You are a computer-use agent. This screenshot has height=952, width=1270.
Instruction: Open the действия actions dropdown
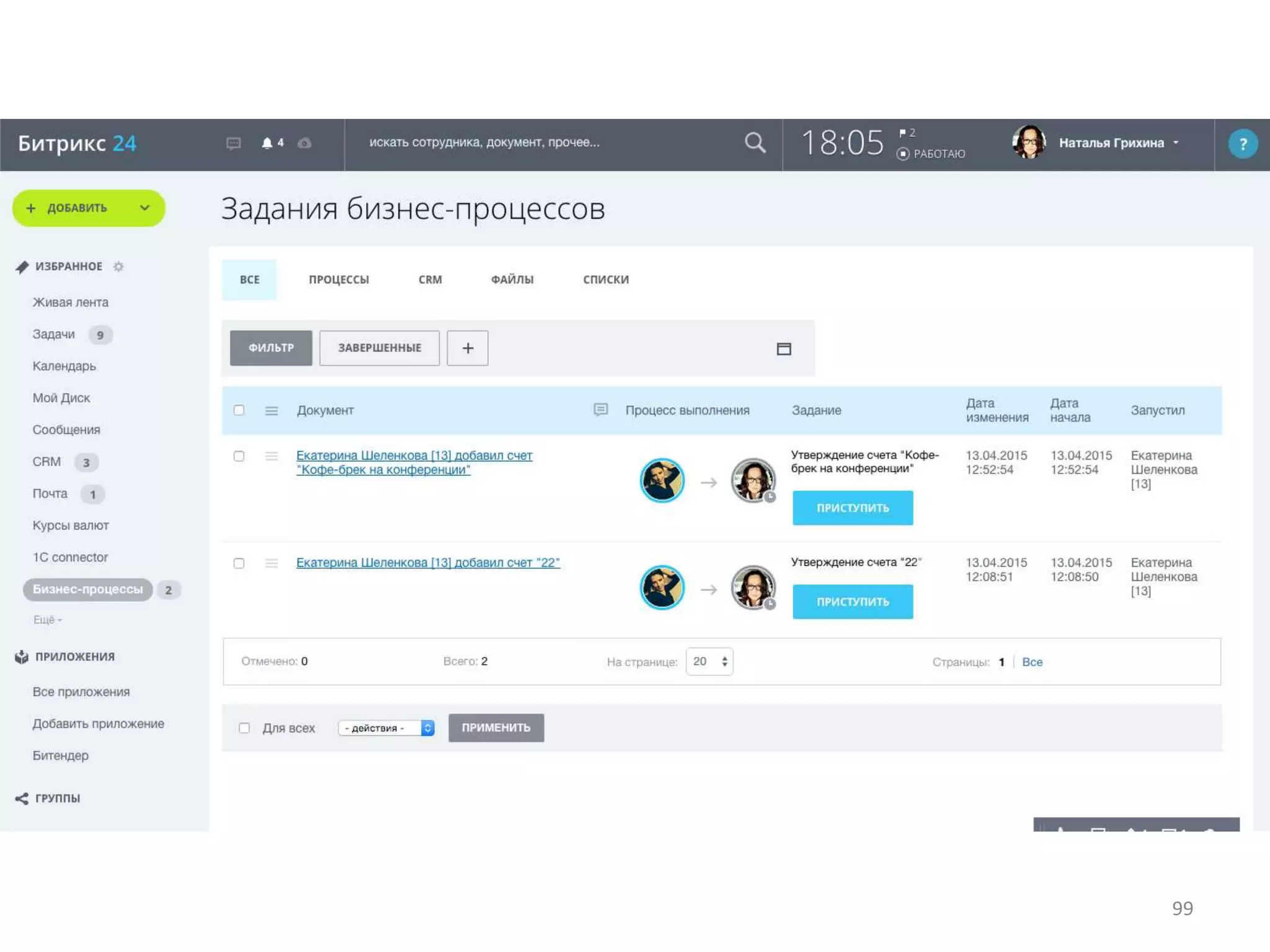click(386, 728)
